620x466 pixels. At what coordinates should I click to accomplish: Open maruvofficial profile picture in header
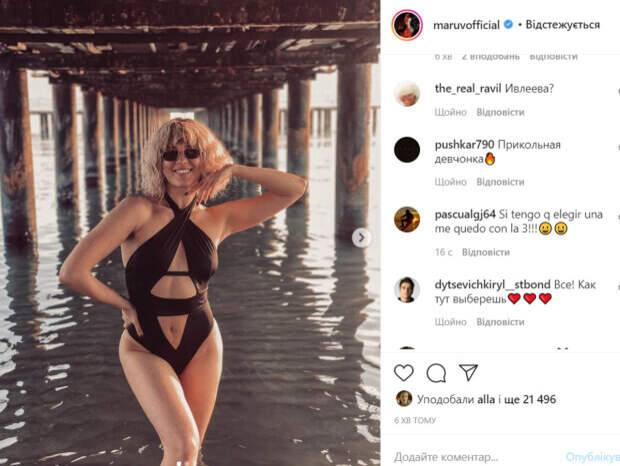click(407, 25)
